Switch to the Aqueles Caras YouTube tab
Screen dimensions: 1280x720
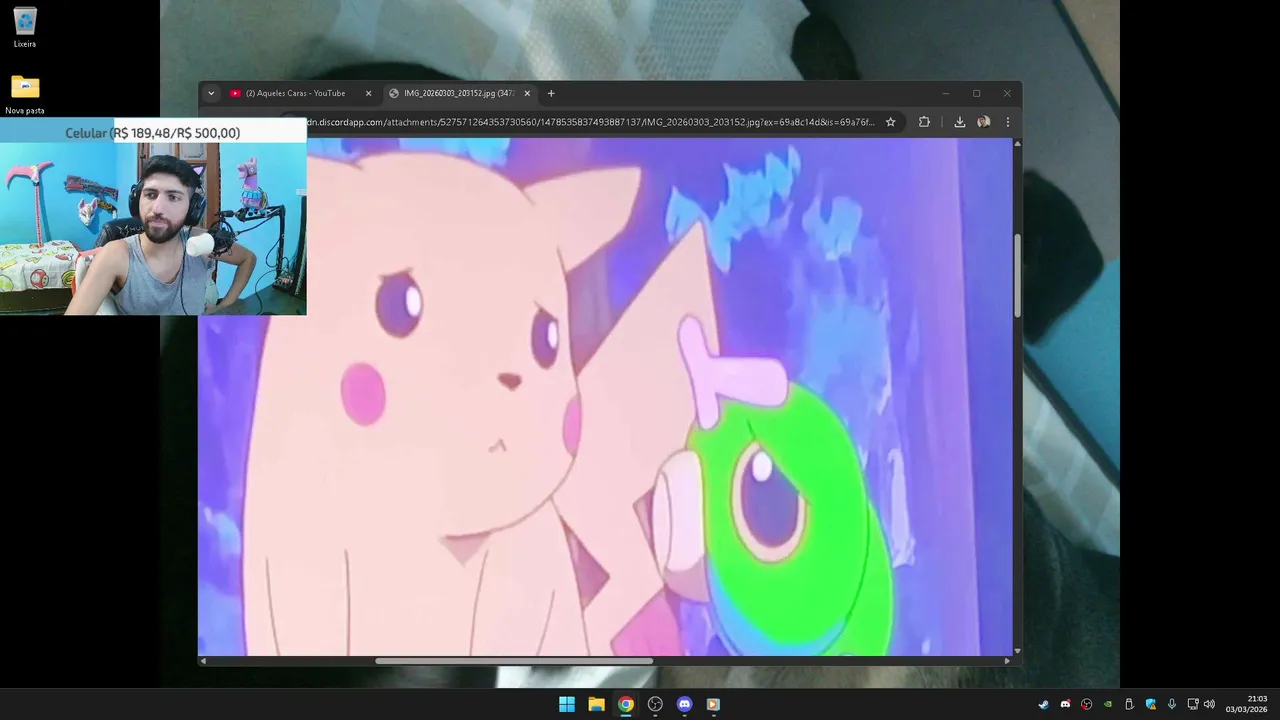(x=300, y=93)
